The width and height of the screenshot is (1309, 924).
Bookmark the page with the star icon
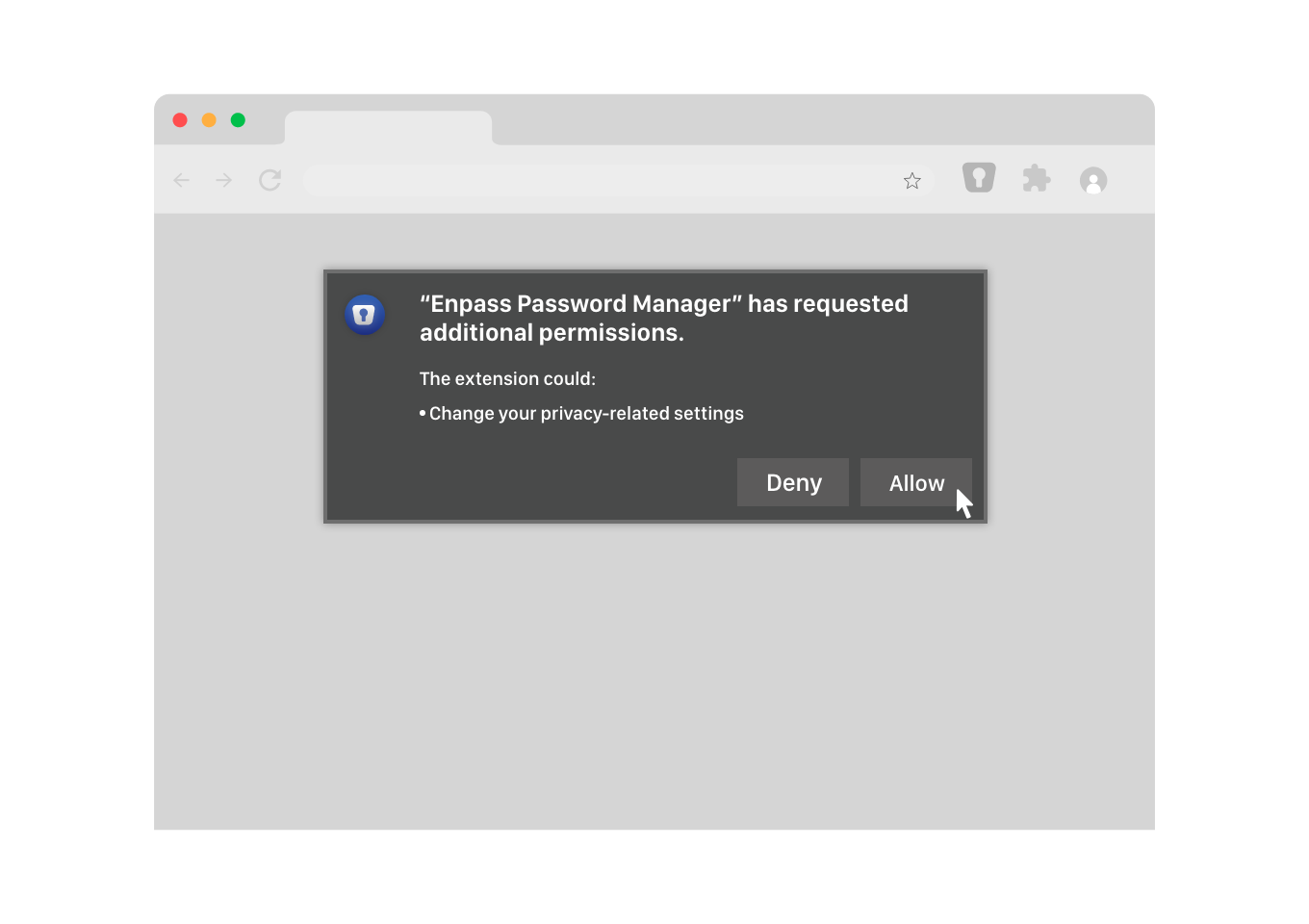tap(911, 180)
